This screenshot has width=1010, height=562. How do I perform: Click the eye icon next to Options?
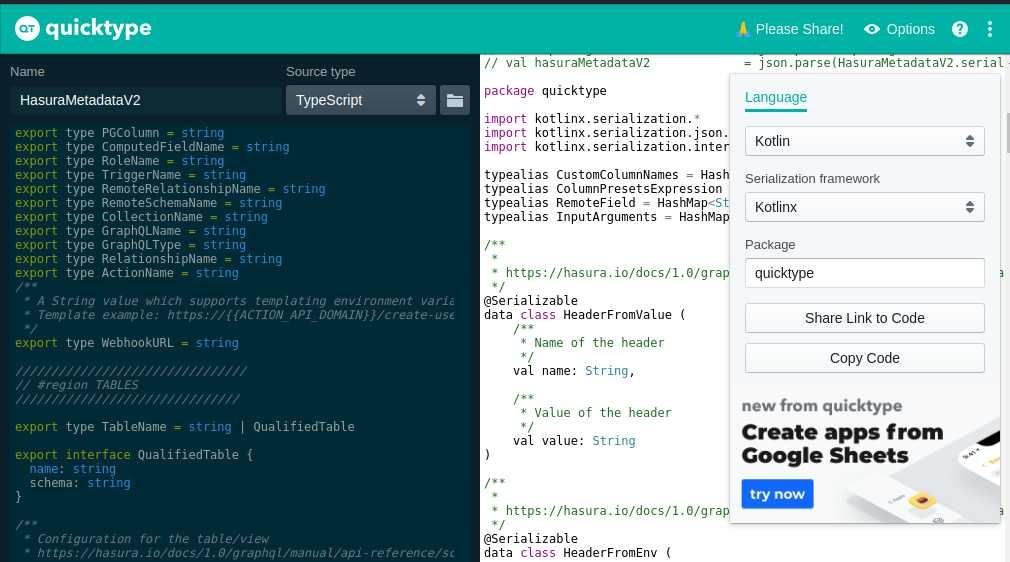point(872,29)
